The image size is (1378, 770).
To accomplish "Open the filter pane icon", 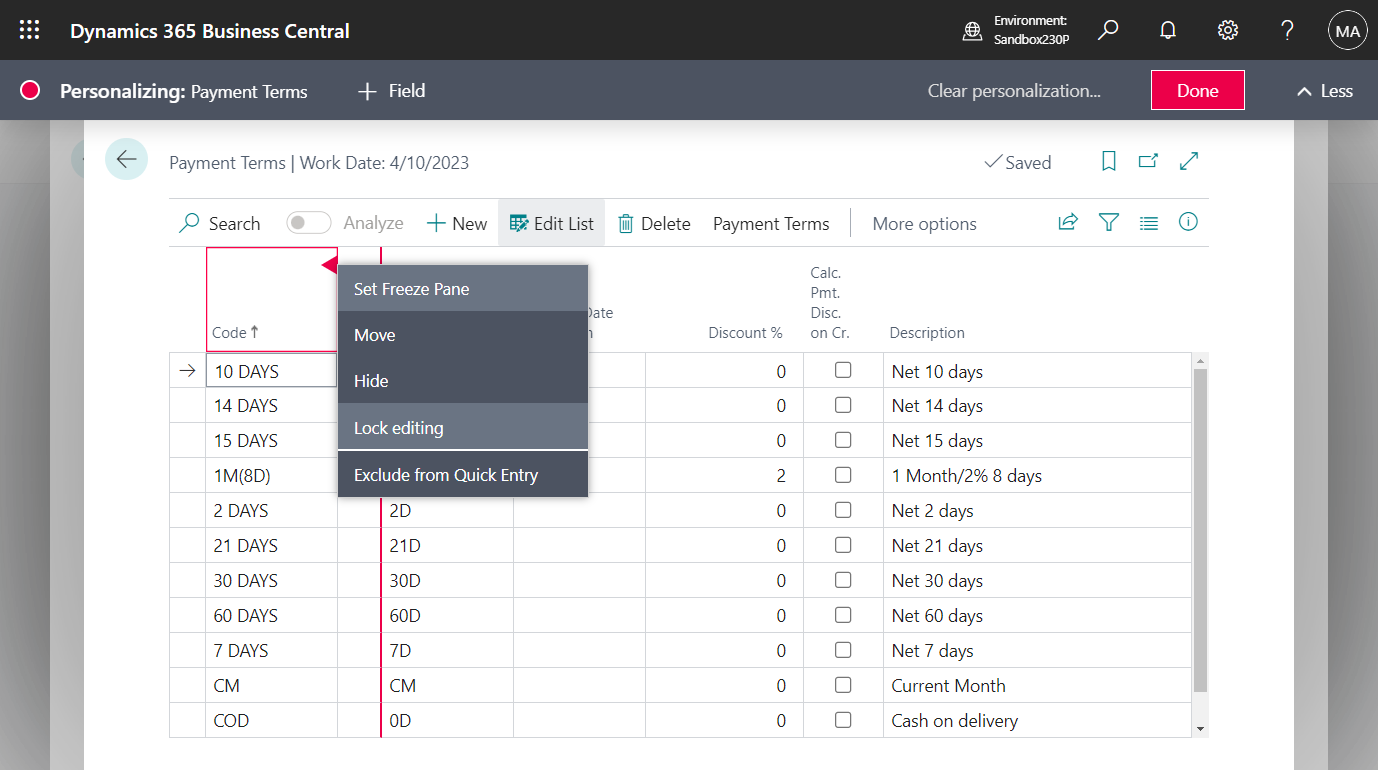I will tap(1108, 223).
